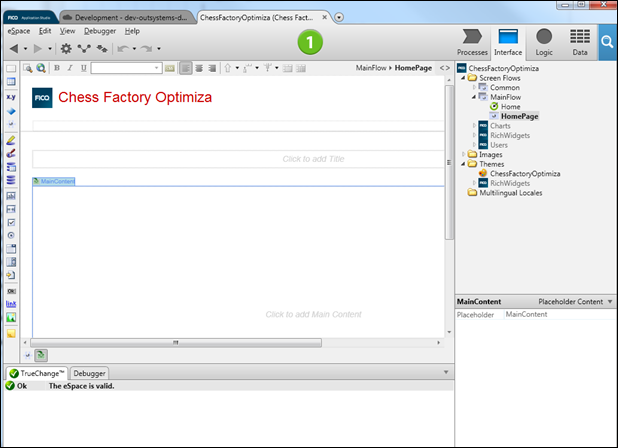Toggle Bold formatting
The width and height of the screenshot is (618, 448).
point(57,68)
